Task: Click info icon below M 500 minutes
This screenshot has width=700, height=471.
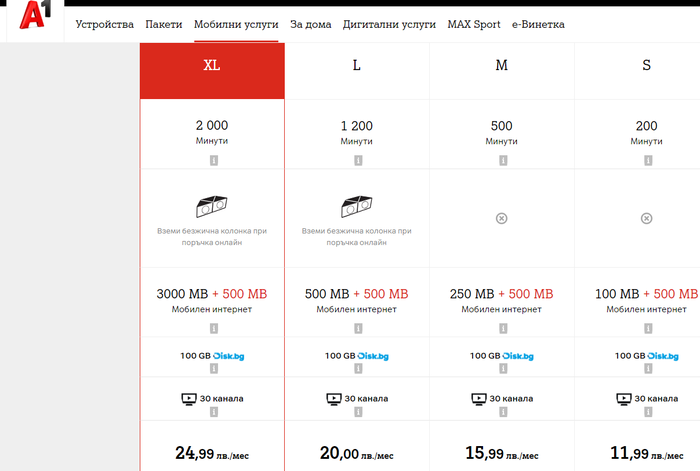Action: [503, 160]
